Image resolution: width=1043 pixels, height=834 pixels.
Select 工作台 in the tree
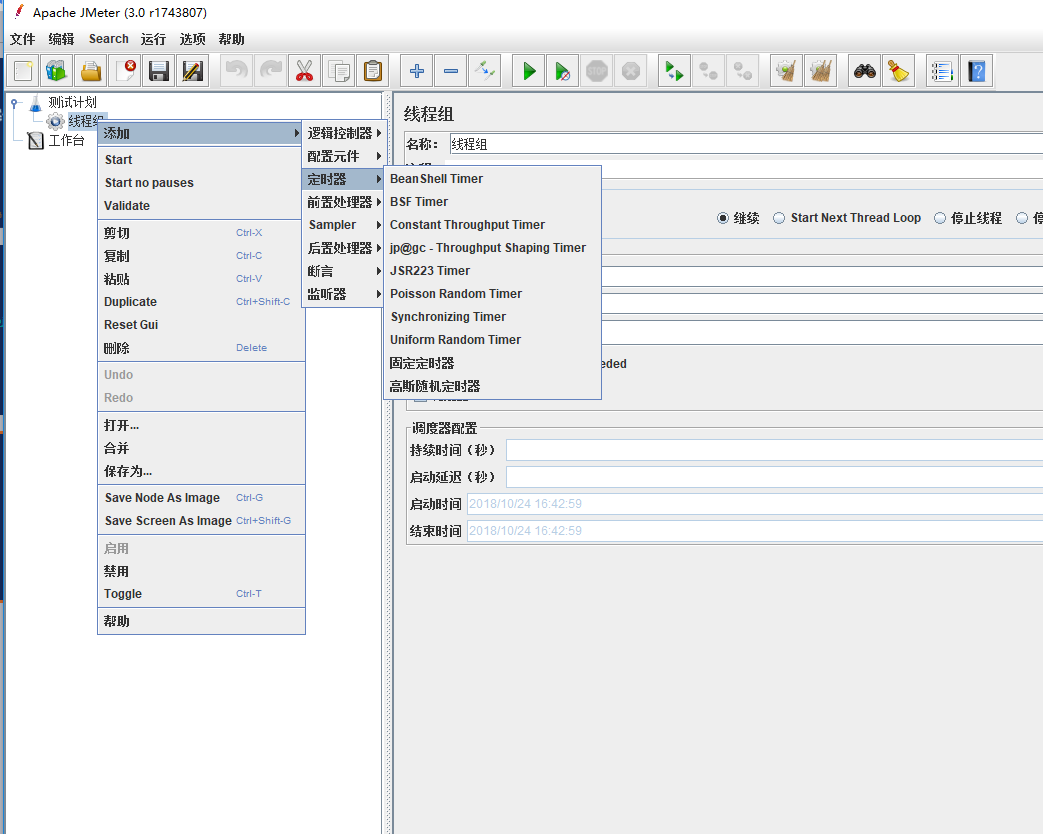pyautogui.click(x=66, y=140)
